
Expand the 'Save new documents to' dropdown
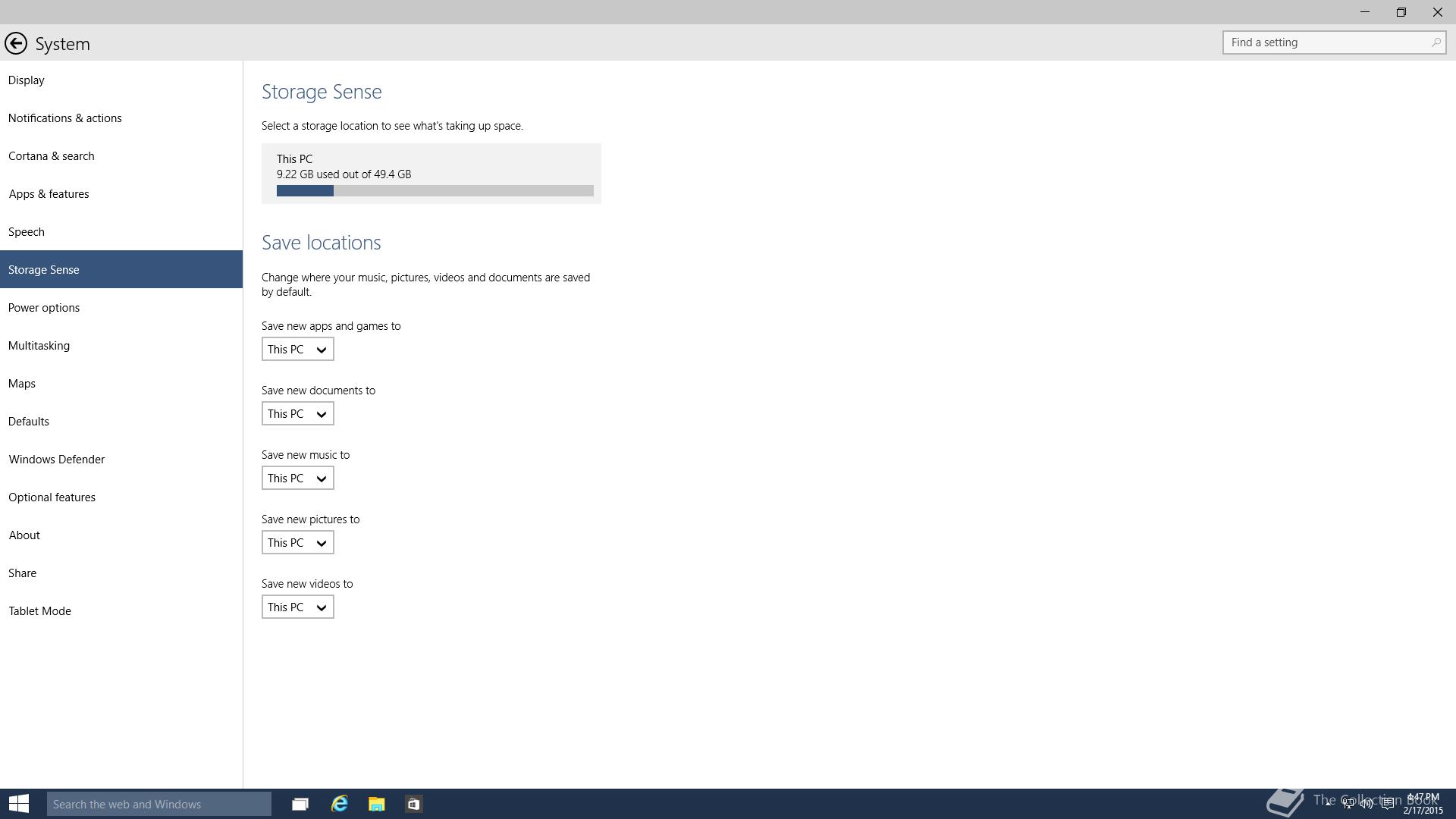coord(298,413)
